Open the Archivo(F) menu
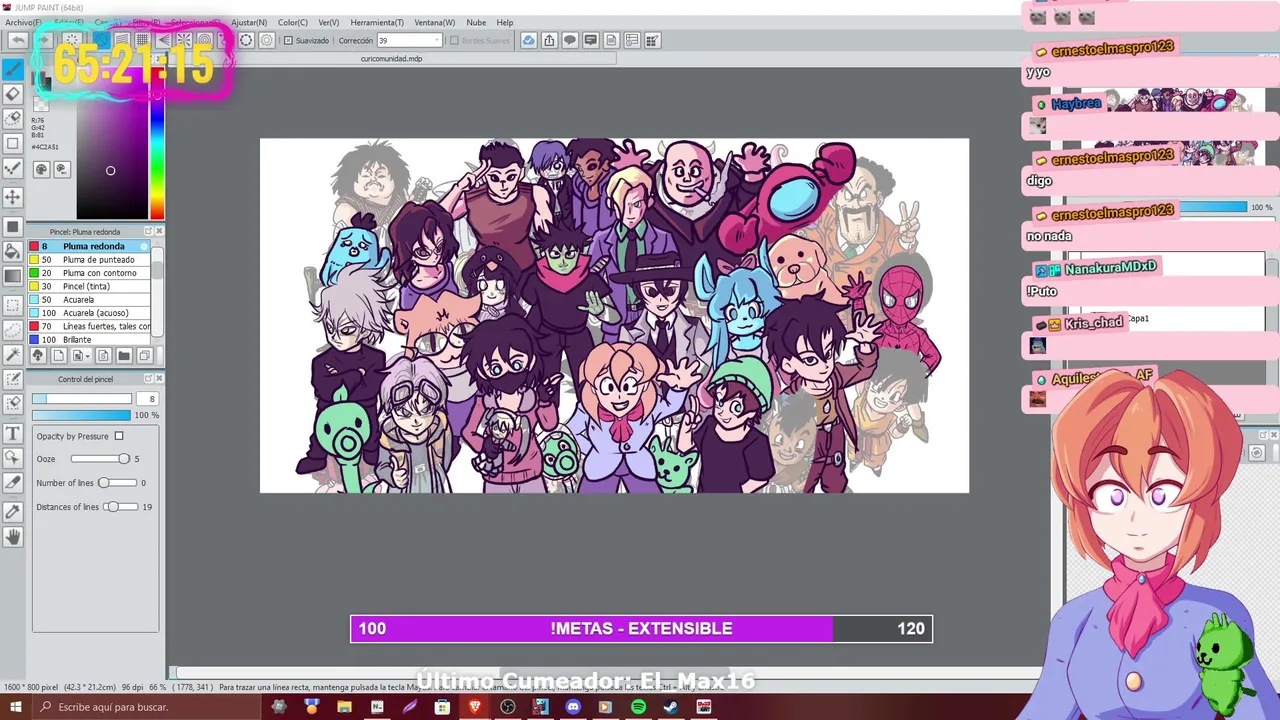This screenshot has width=1280, height=720. click(24, 22)
